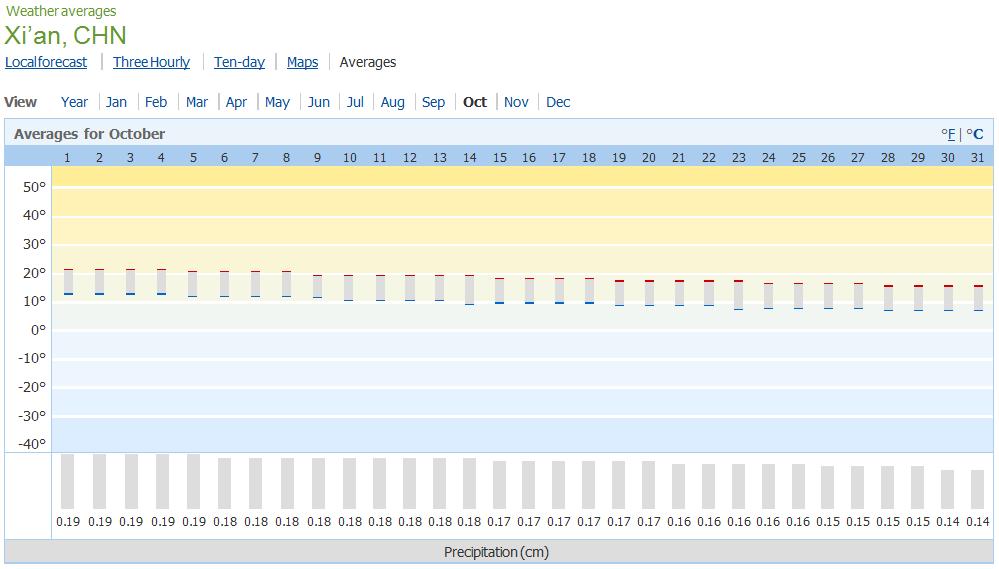Open the Local forecast link
This screenshot has height=569, width=999.
[x=46, y=62]
